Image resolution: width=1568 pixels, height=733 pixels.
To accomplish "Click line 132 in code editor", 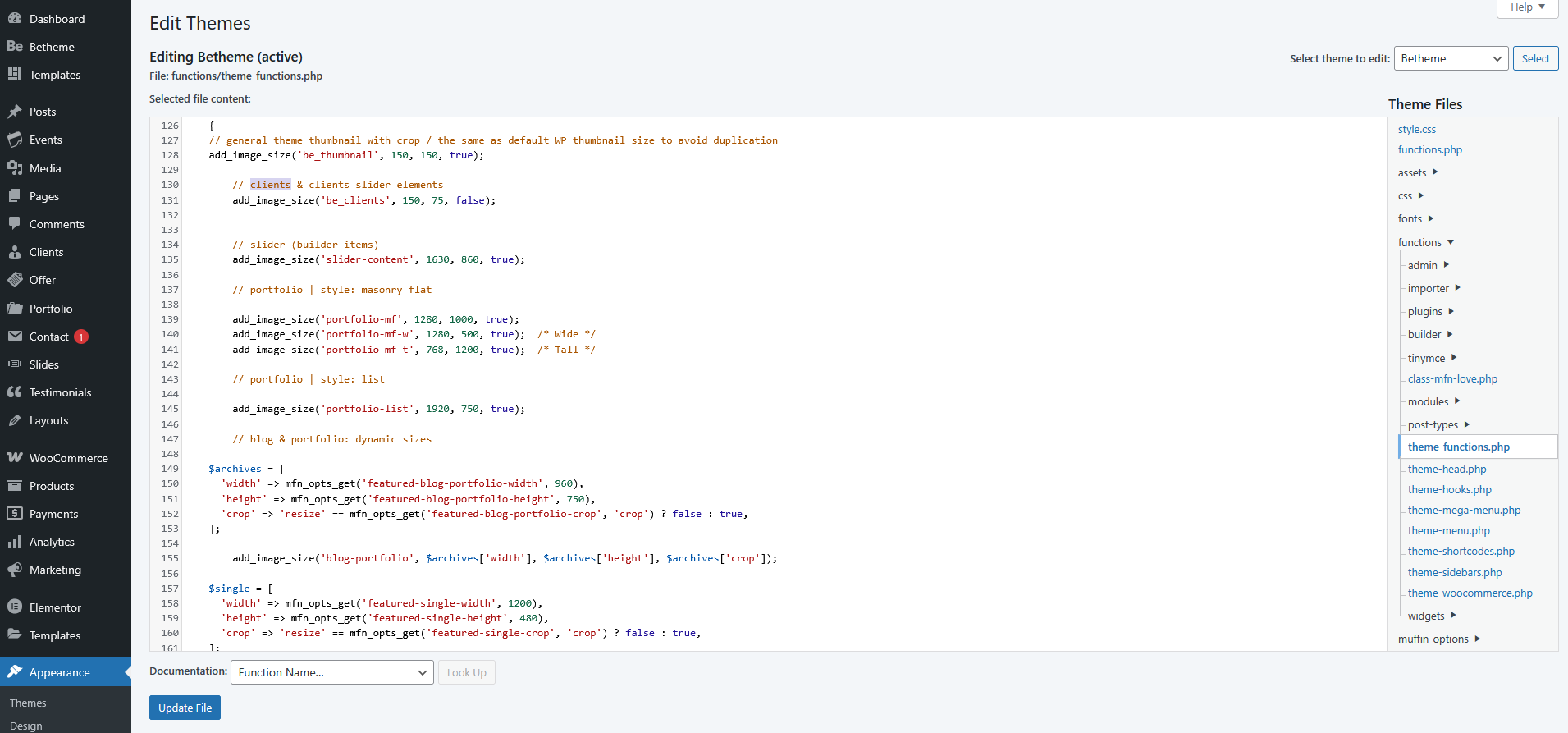I will (x=492, y=215).
